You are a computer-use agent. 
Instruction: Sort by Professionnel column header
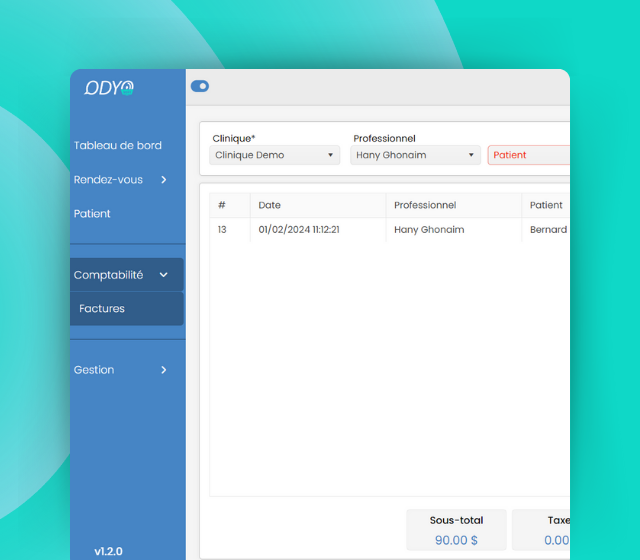coord(425,205)
